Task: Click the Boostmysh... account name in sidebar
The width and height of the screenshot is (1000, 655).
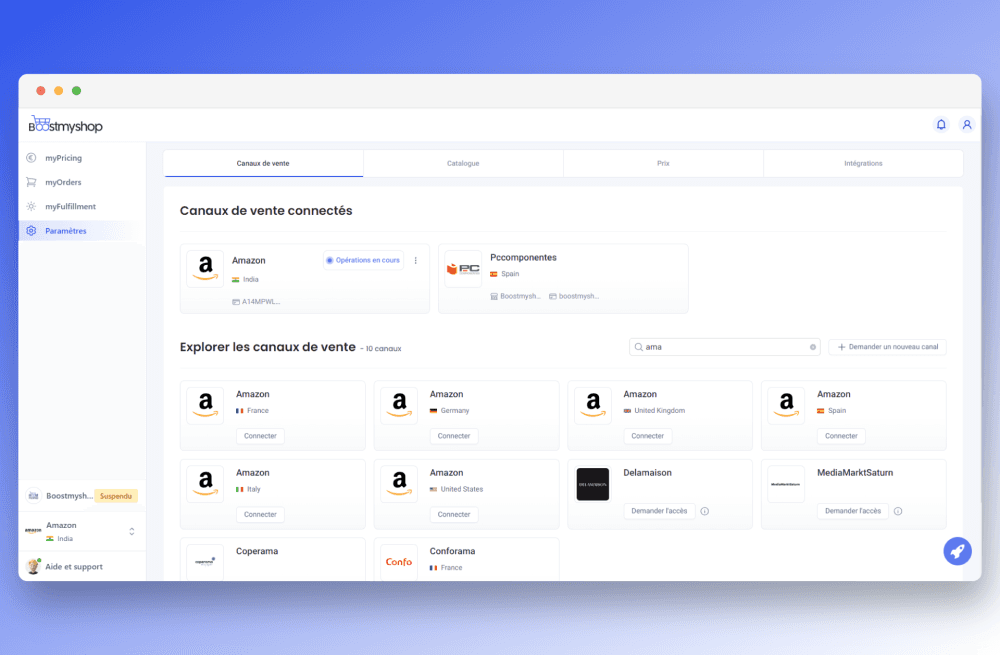Action: 70,496
